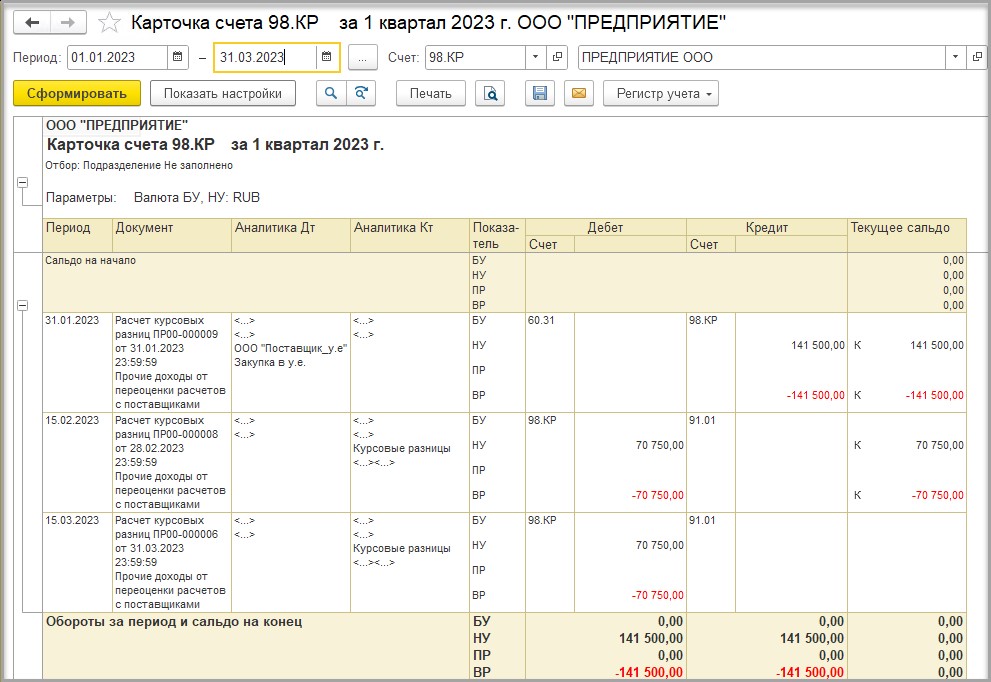This screenshot has height=682, width=991.
Task: Collapse the transaction rows group
Action: pyautogui.click(x=22, y=306)
